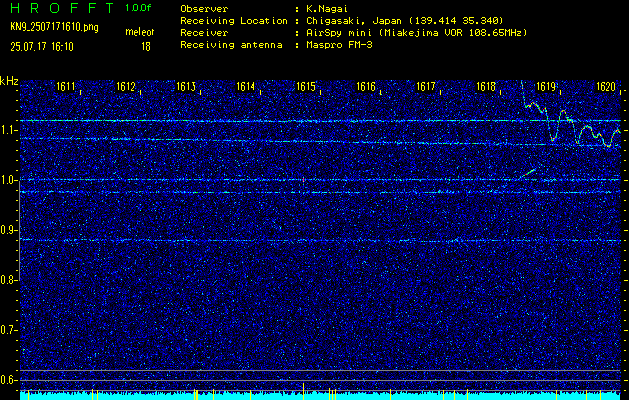Click the 0.6 frequency axis label
The image size is (629, 400).
click(8, 380)
